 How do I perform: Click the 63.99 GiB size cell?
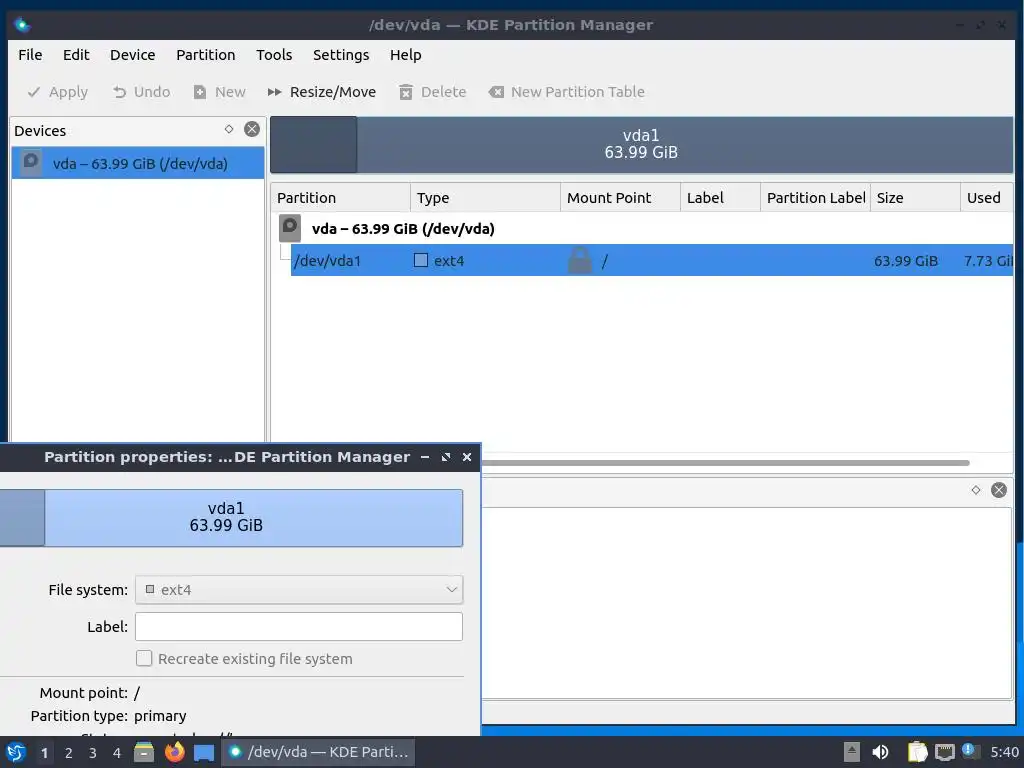click(906, 261)
